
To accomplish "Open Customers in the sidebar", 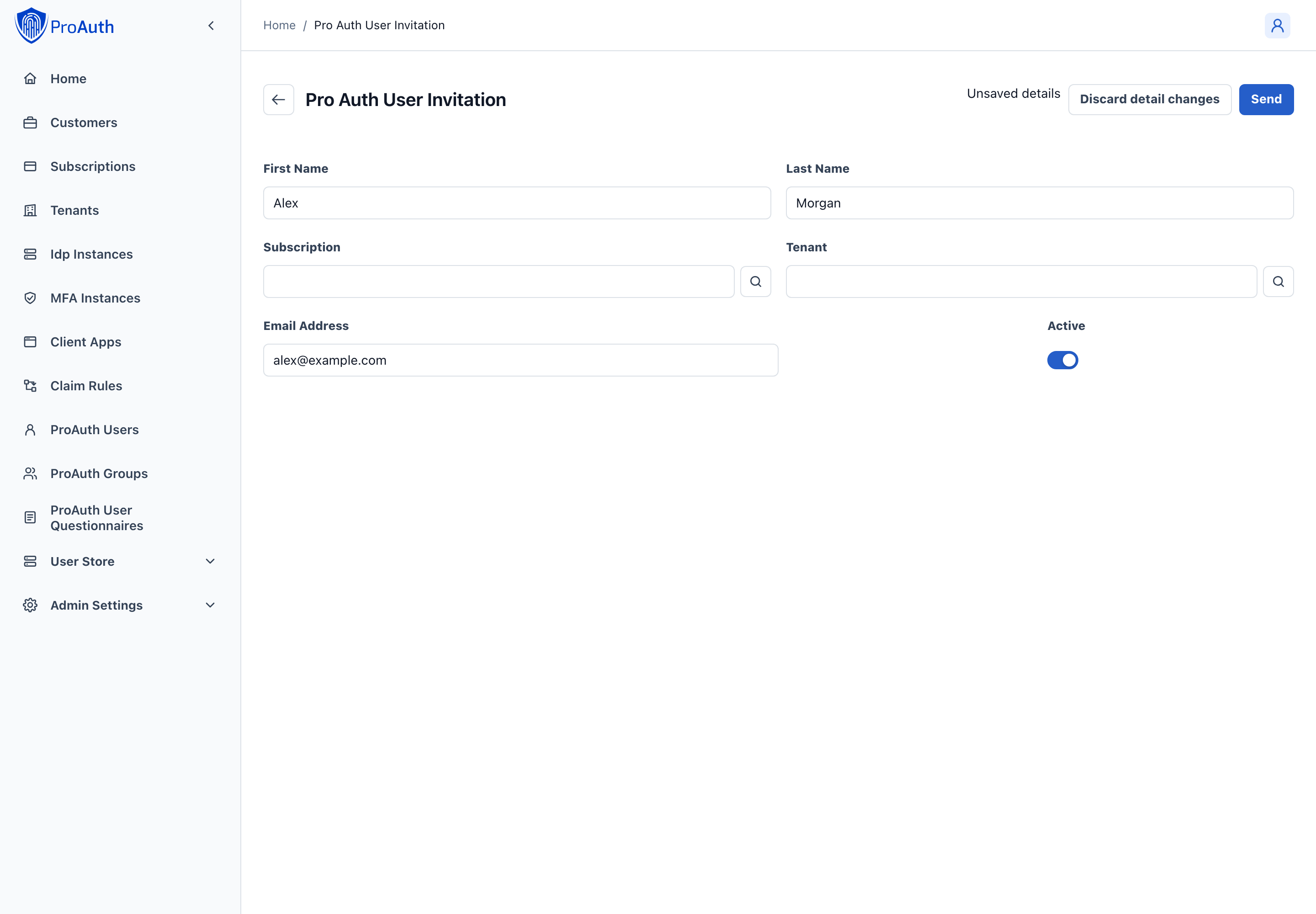I will pyautogui.click(x=120, y=122).
